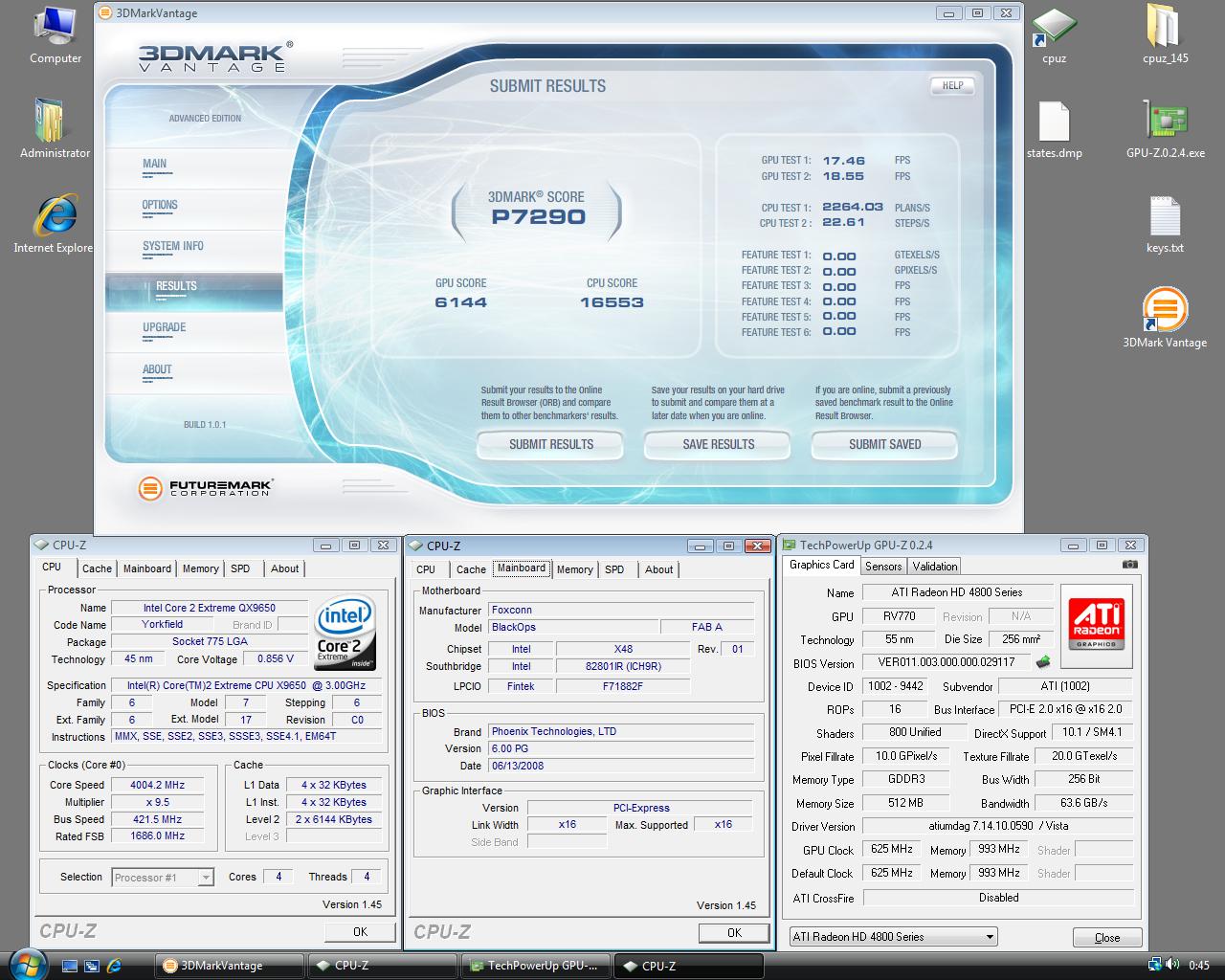This screenshot has height=980, width=1225.
Task: Switch to CPU tab in middle CPU-Z
Action: [426, 569]
